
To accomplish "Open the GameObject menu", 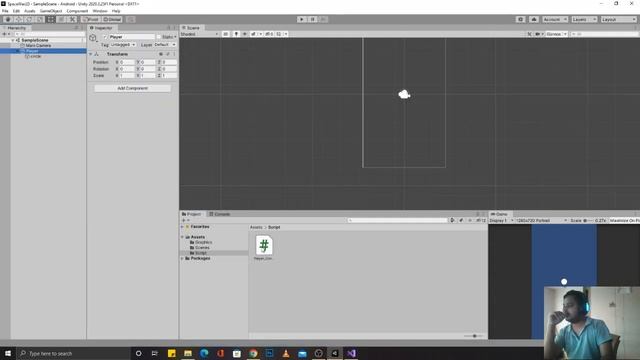I will [51, 11].
